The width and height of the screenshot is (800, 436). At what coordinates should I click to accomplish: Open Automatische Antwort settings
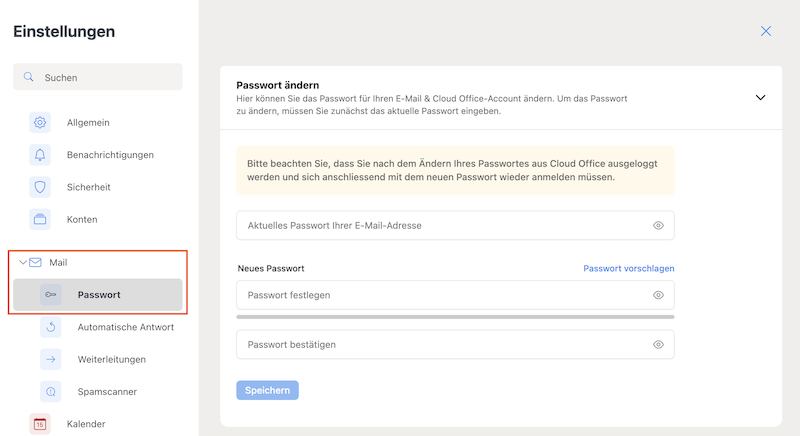point(126,327)
